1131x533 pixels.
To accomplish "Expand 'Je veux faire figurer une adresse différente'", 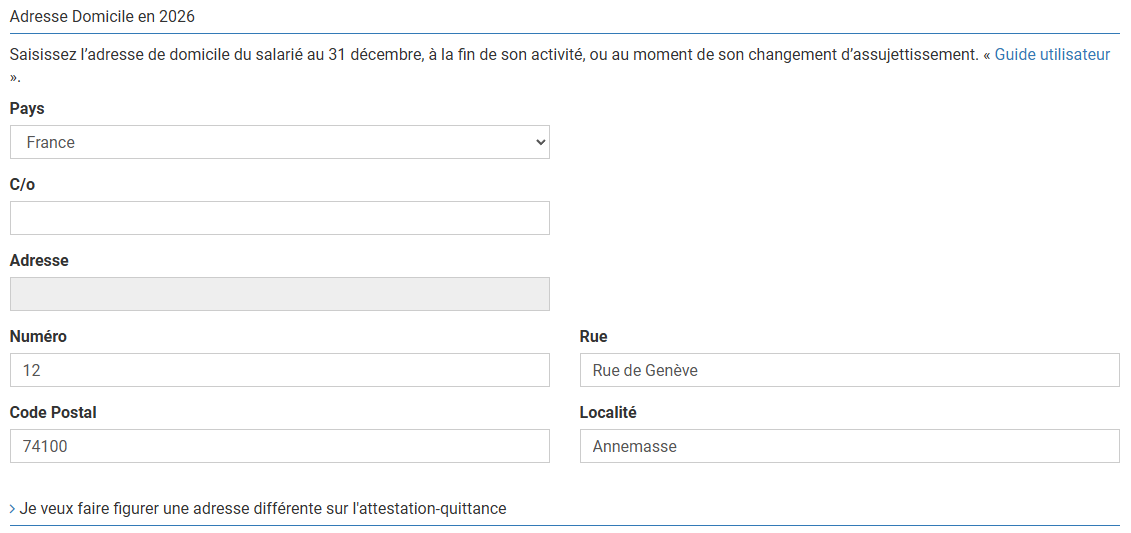I will pyautogui.click(x=262, y=509).
